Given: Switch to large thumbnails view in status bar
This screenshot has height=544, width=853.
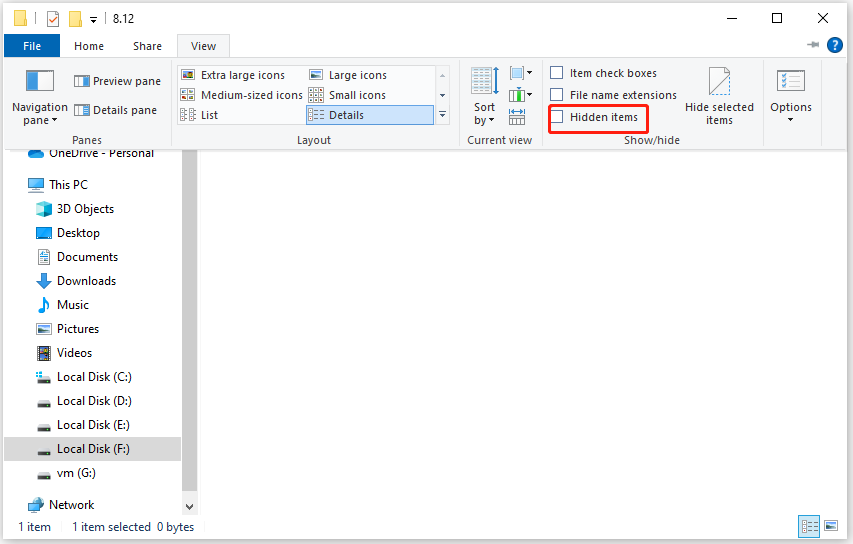Looking at the screenshot, I should [x=831, y=526].
